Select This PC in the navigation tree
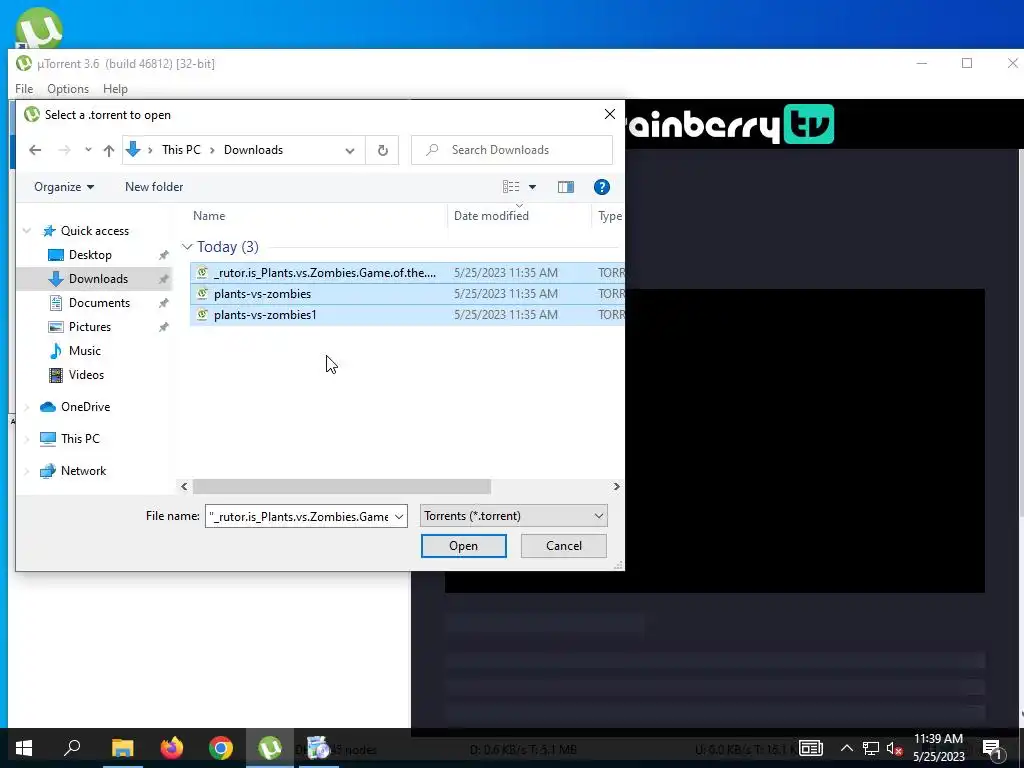The image size is (1024, 768). [x=80, y=439]
